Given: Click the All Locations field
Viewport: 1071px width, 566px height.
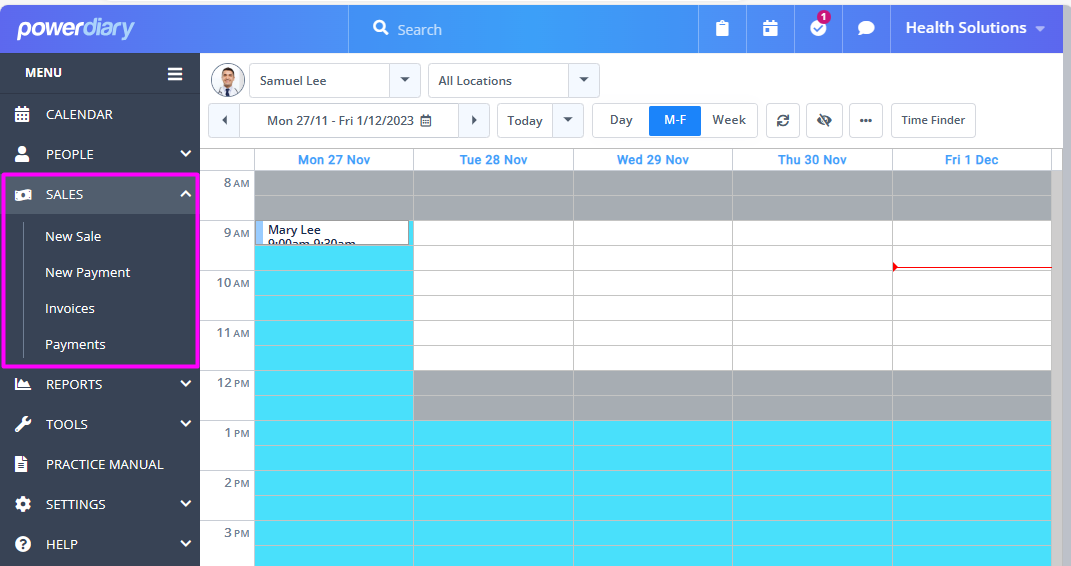Looking at the screenshot, I should (499, 81).
